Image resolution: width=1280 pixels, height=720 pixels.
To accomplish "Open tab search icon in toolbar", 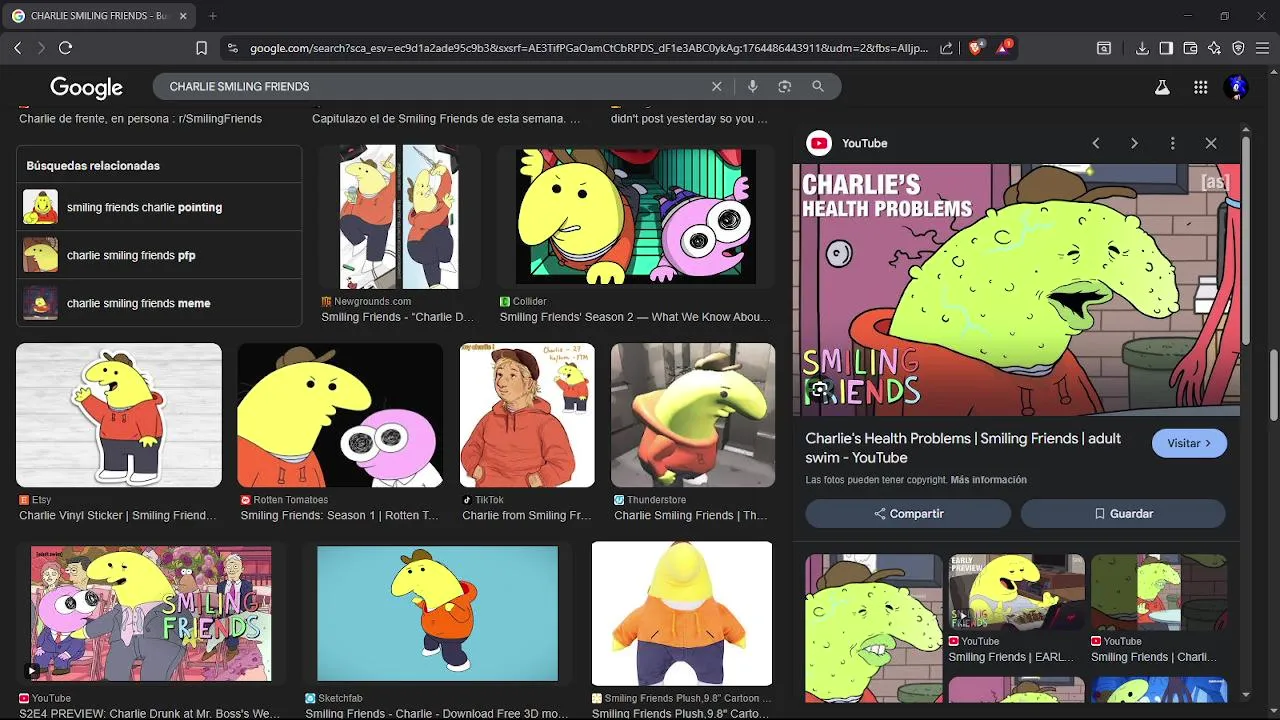I will [1104, 48].
